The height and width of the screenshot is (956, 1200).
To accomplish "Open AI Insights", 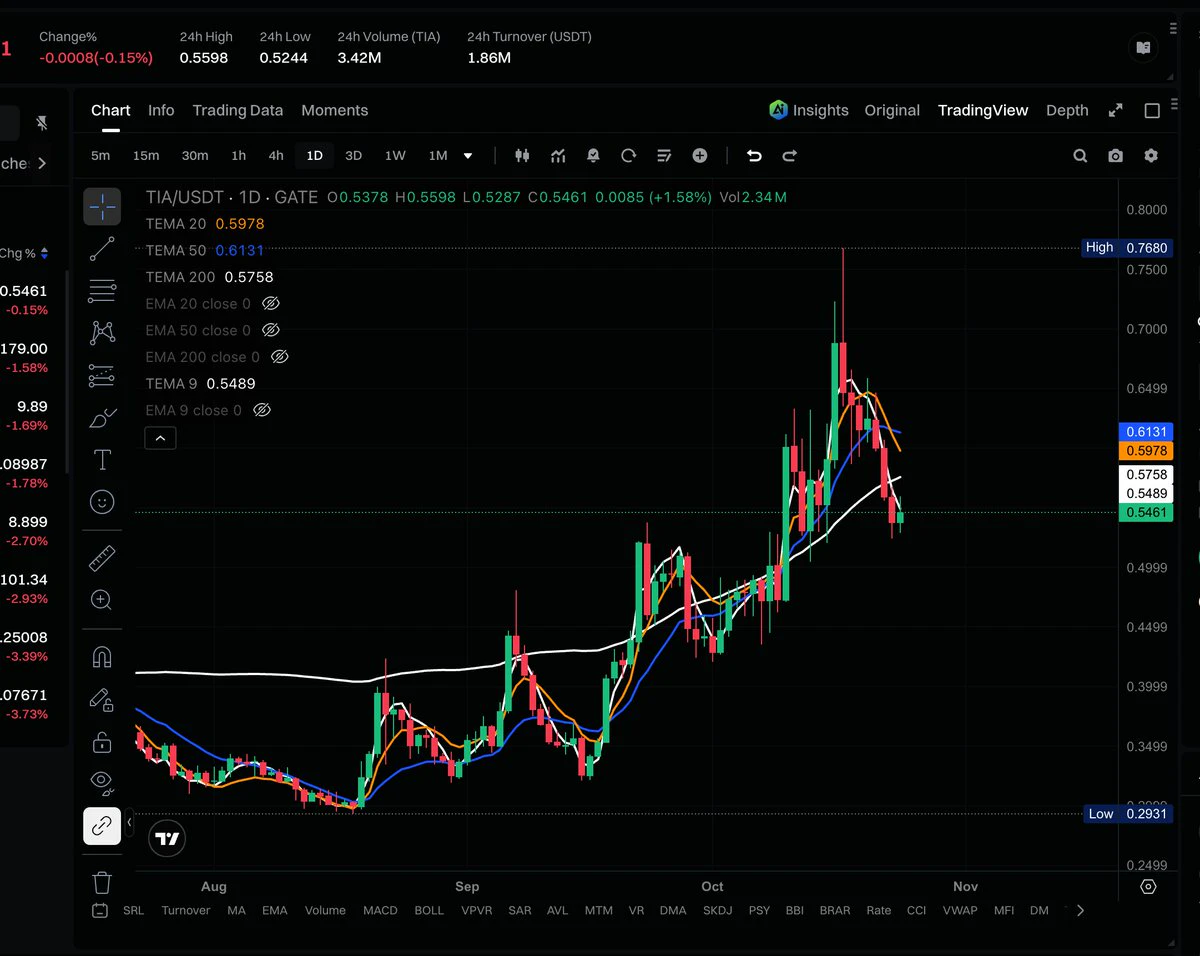I will click(x=809, y=110).
